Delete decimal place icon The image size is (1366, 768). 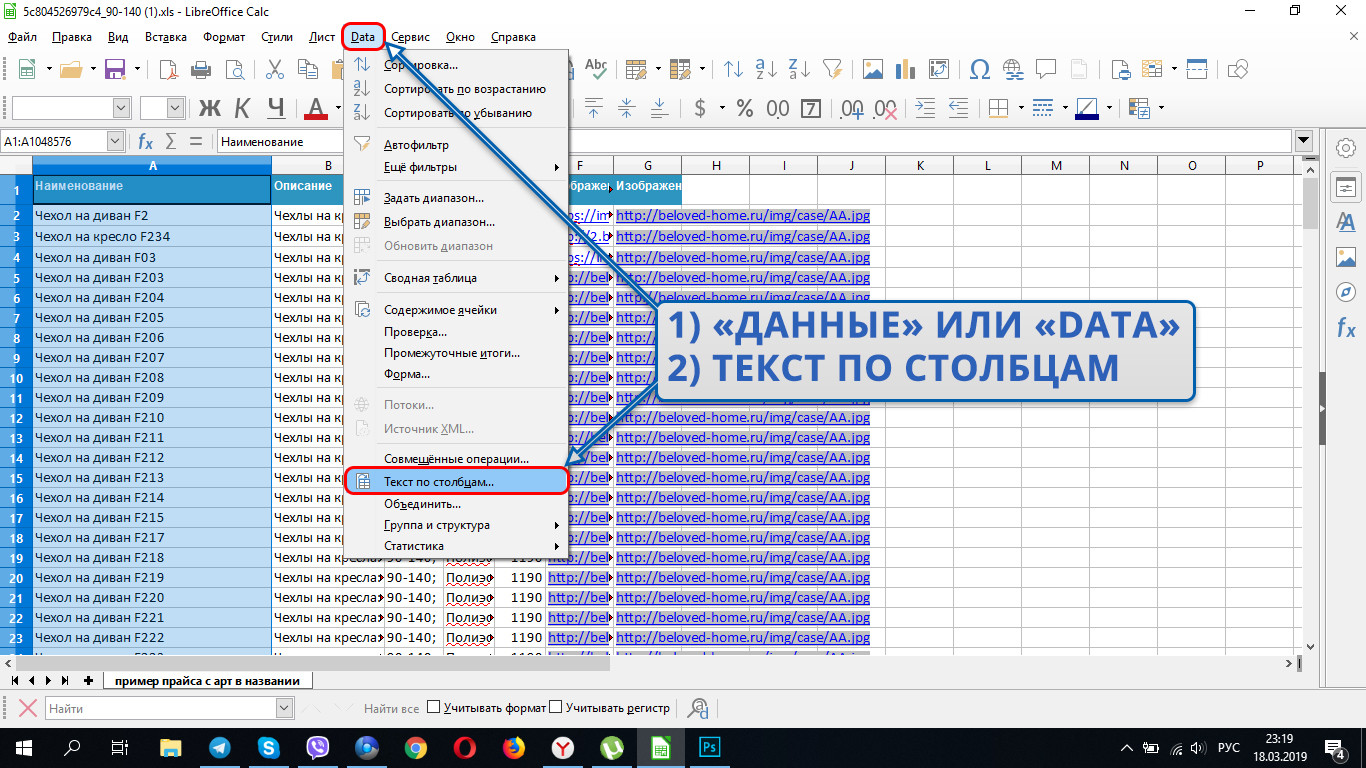click(x=885, y=108)
